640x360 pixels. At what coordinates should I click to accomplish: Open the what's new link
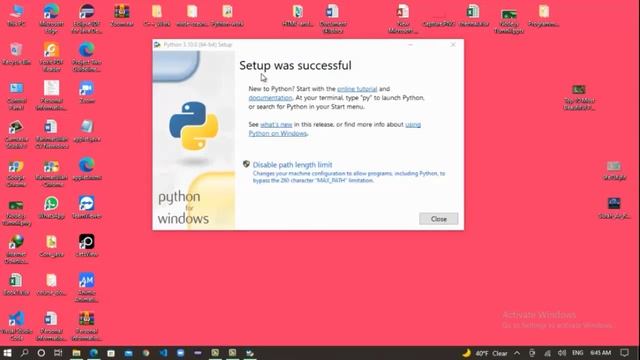tap(276, 124)
